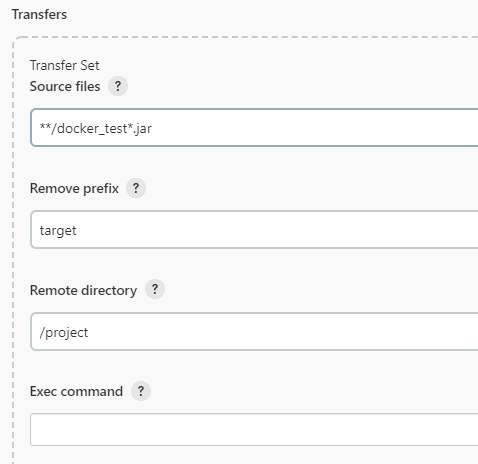Click into the Remove prefix text box
The height and width of the screenshot is (464, 478).
tap(254, 230)
